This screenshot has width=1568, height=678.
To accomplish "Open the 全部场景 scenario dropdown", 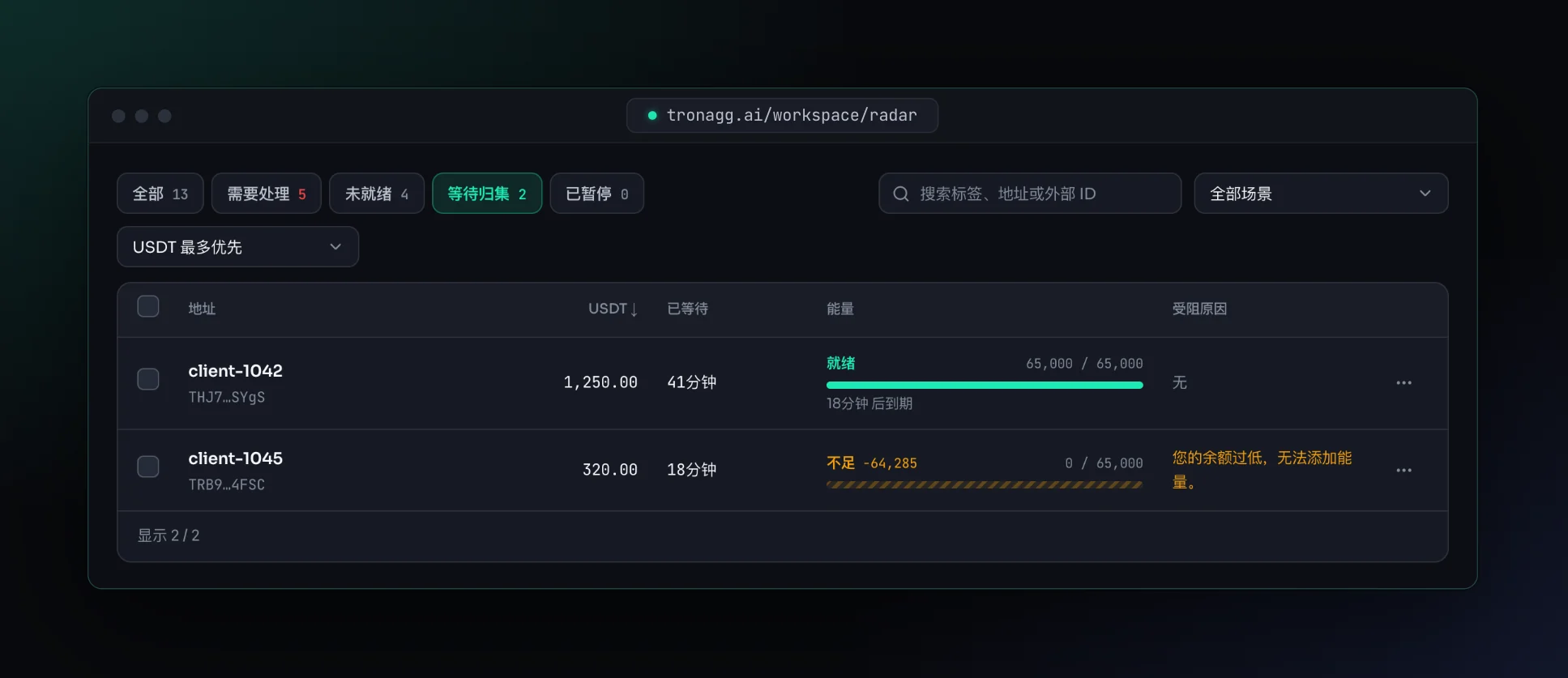I will 1321,194.
